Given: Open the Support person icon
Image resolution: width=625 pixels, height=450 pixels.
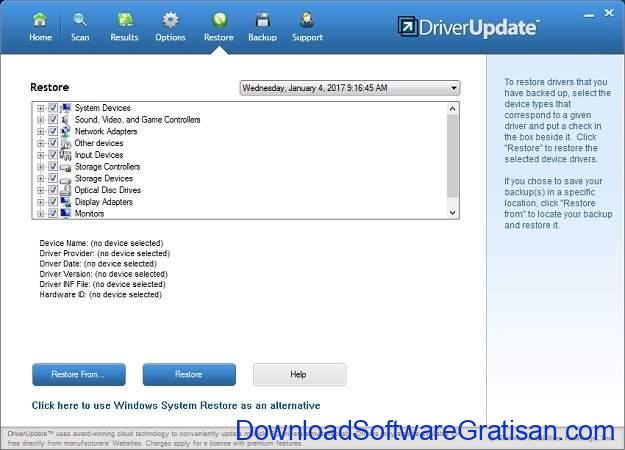Looking at the screenshot, I should 307,20.
